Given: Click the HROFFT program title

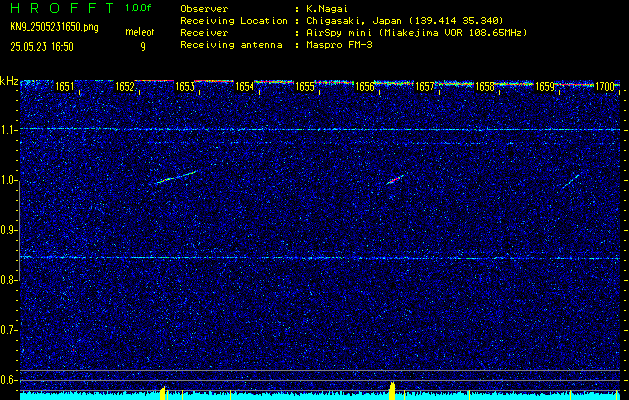Looking at the screenshot, I should [62, 8].
